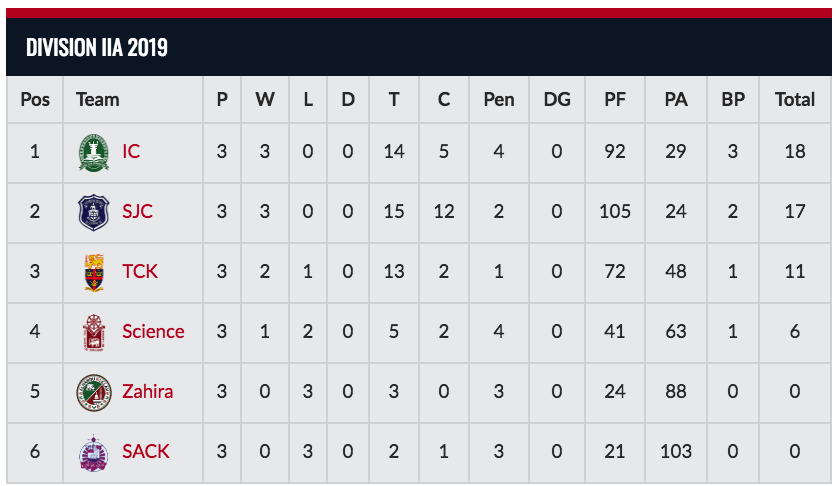Click the Science team crest logo
Image resolution: width=836 pixels, height=486 pixels.
coord(94,332)
